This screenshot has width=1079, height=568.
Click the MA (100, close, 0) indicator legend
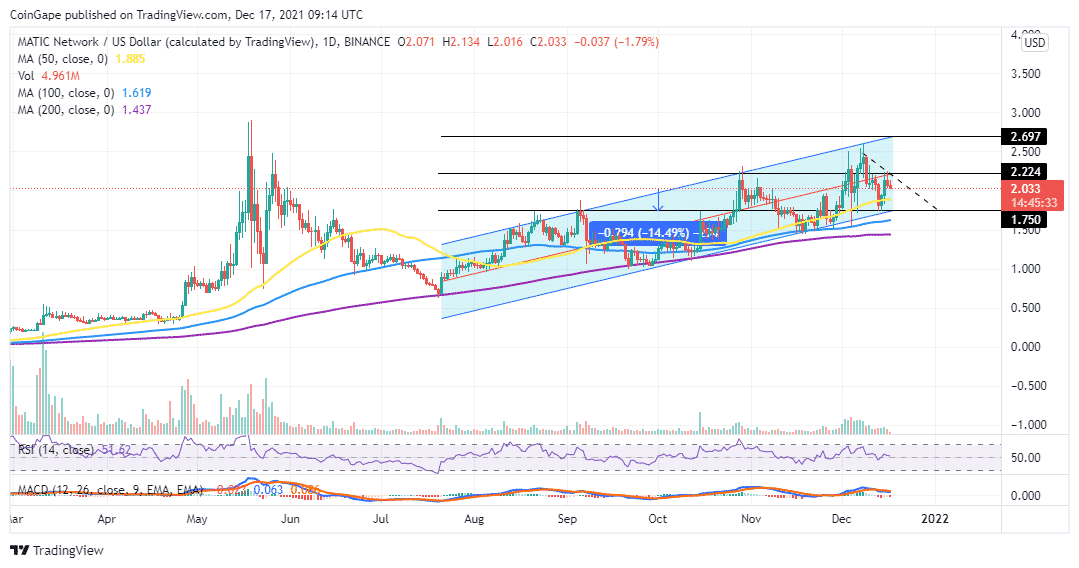tap(65, 93)
